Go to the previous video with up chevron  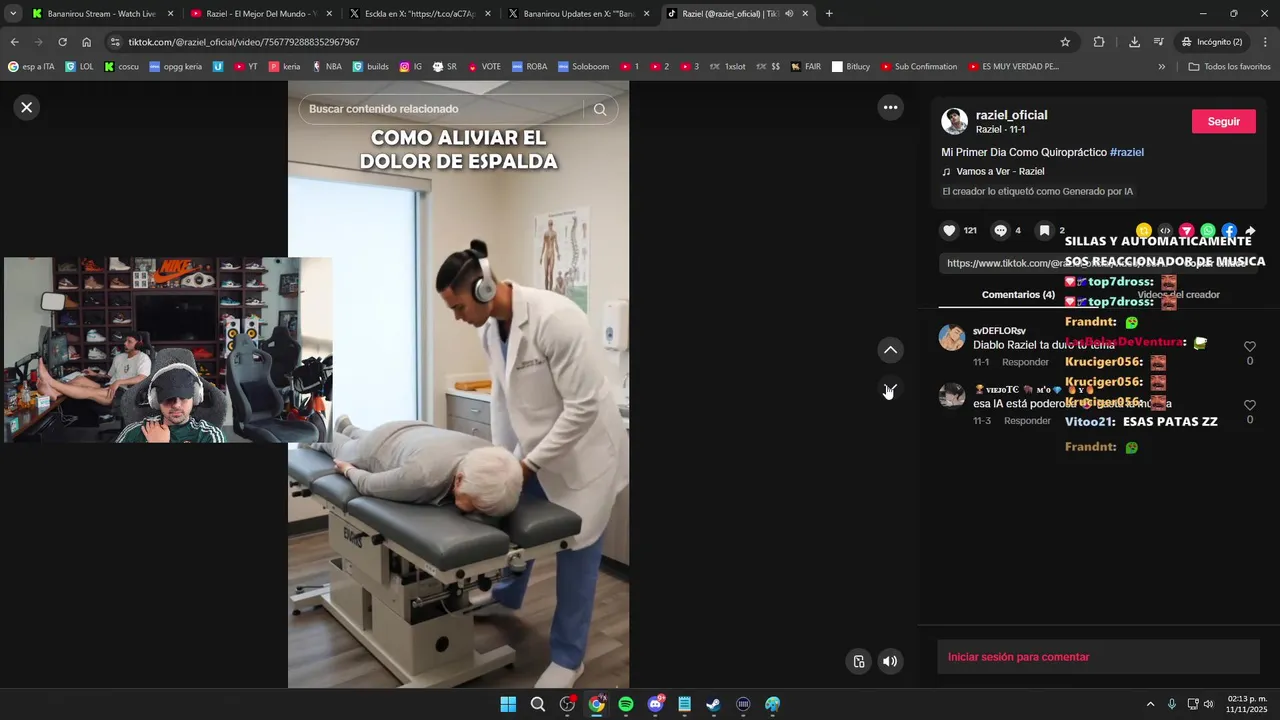[890, 350]
